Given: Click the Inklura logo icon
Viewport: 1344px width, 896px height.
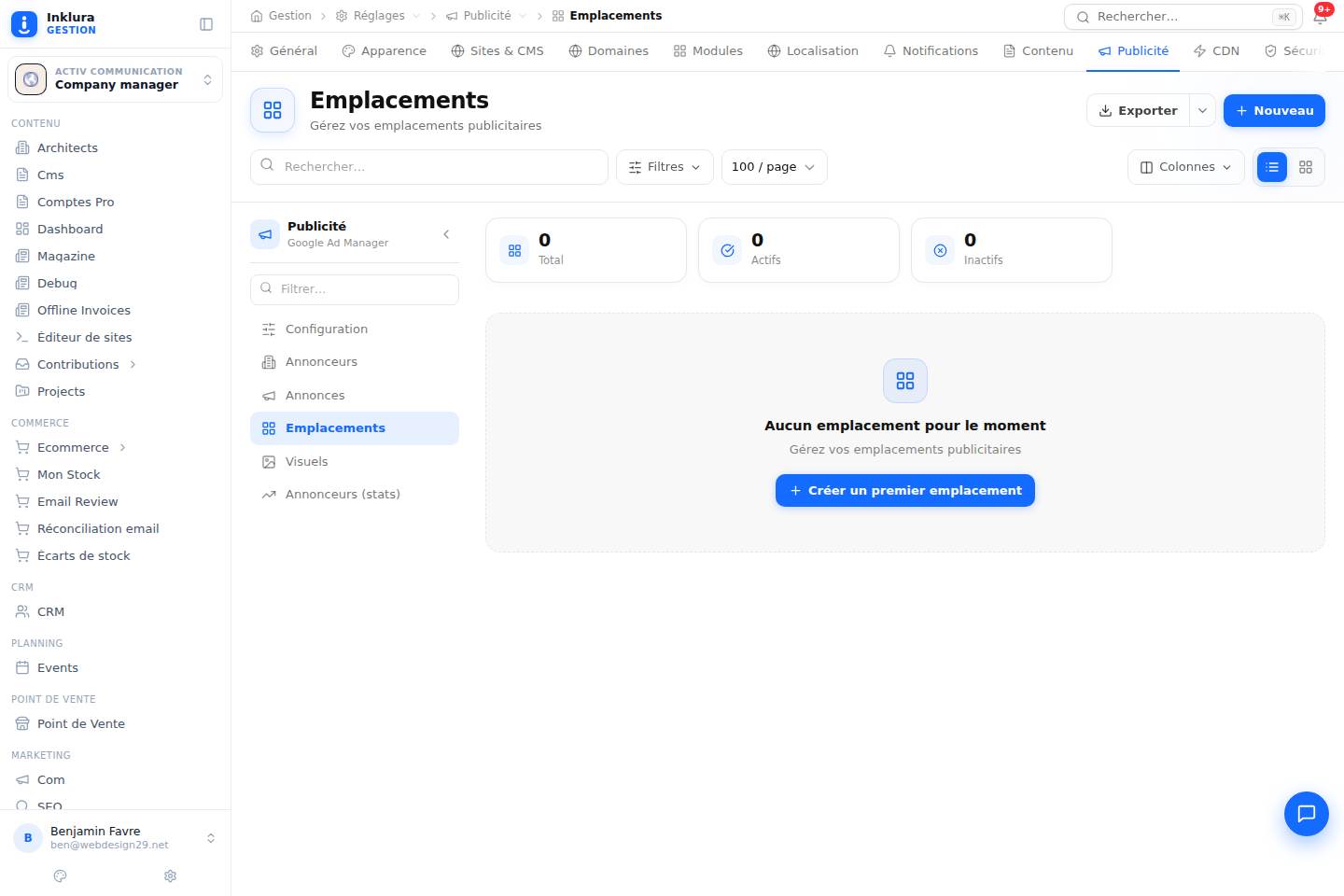Looking at the screenshot, I should coord(24,23).
